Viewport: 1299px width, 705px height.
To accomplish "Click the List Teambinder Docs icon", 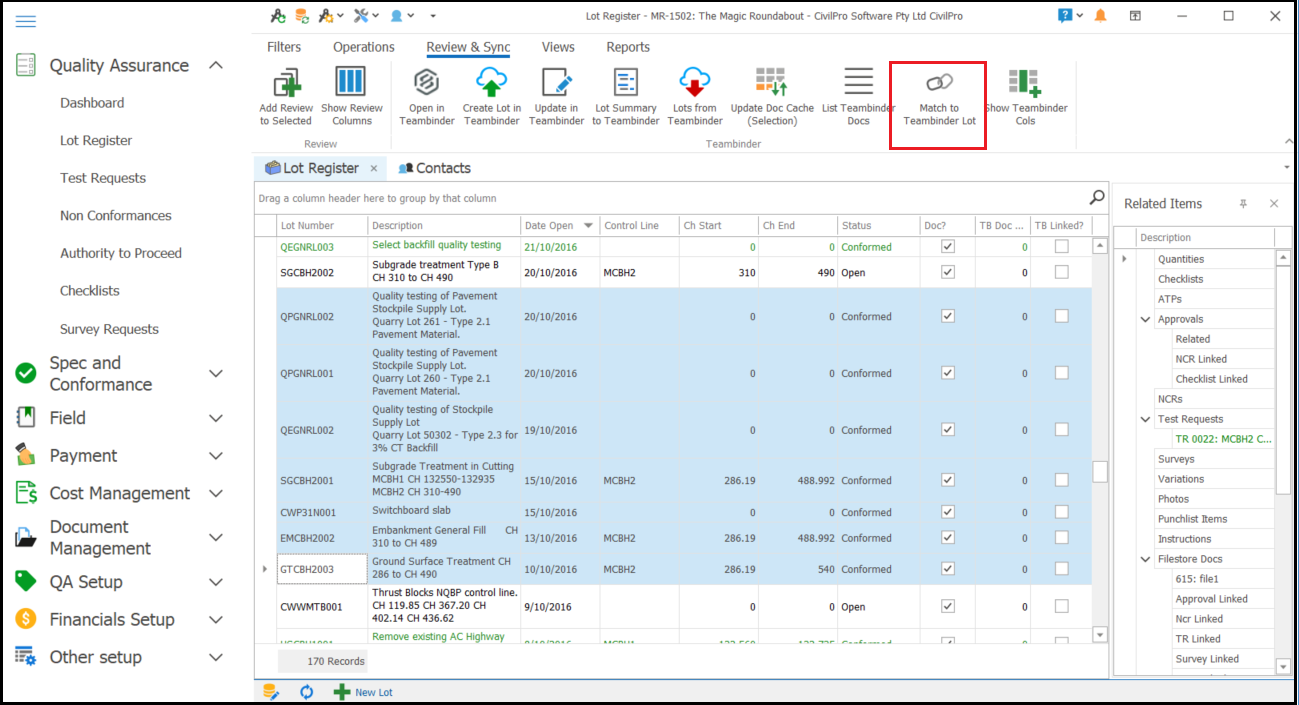I will (859, 81).
